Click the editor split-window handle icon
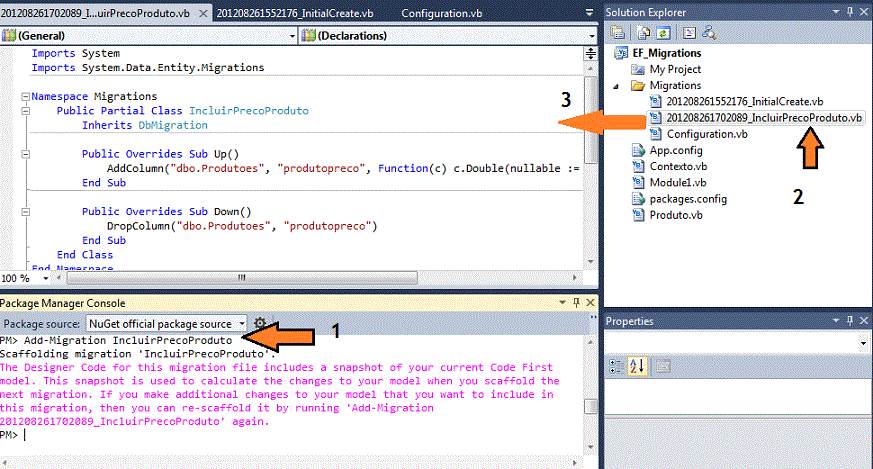 (x=590, y=53)
